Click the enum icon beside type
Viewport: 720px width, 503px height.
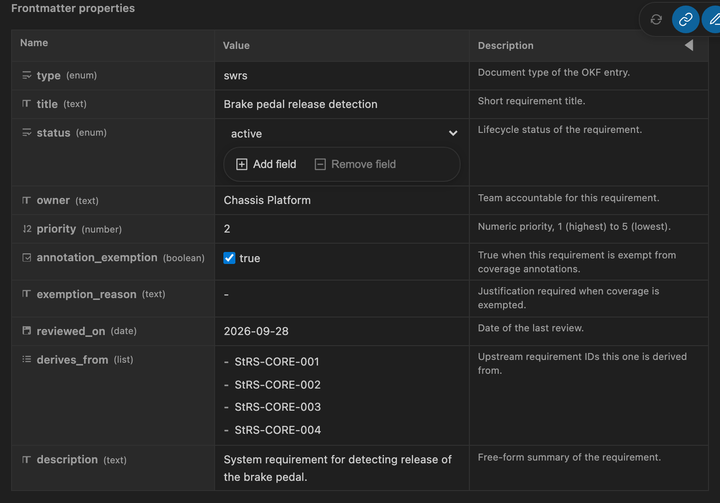click(27, 75)
